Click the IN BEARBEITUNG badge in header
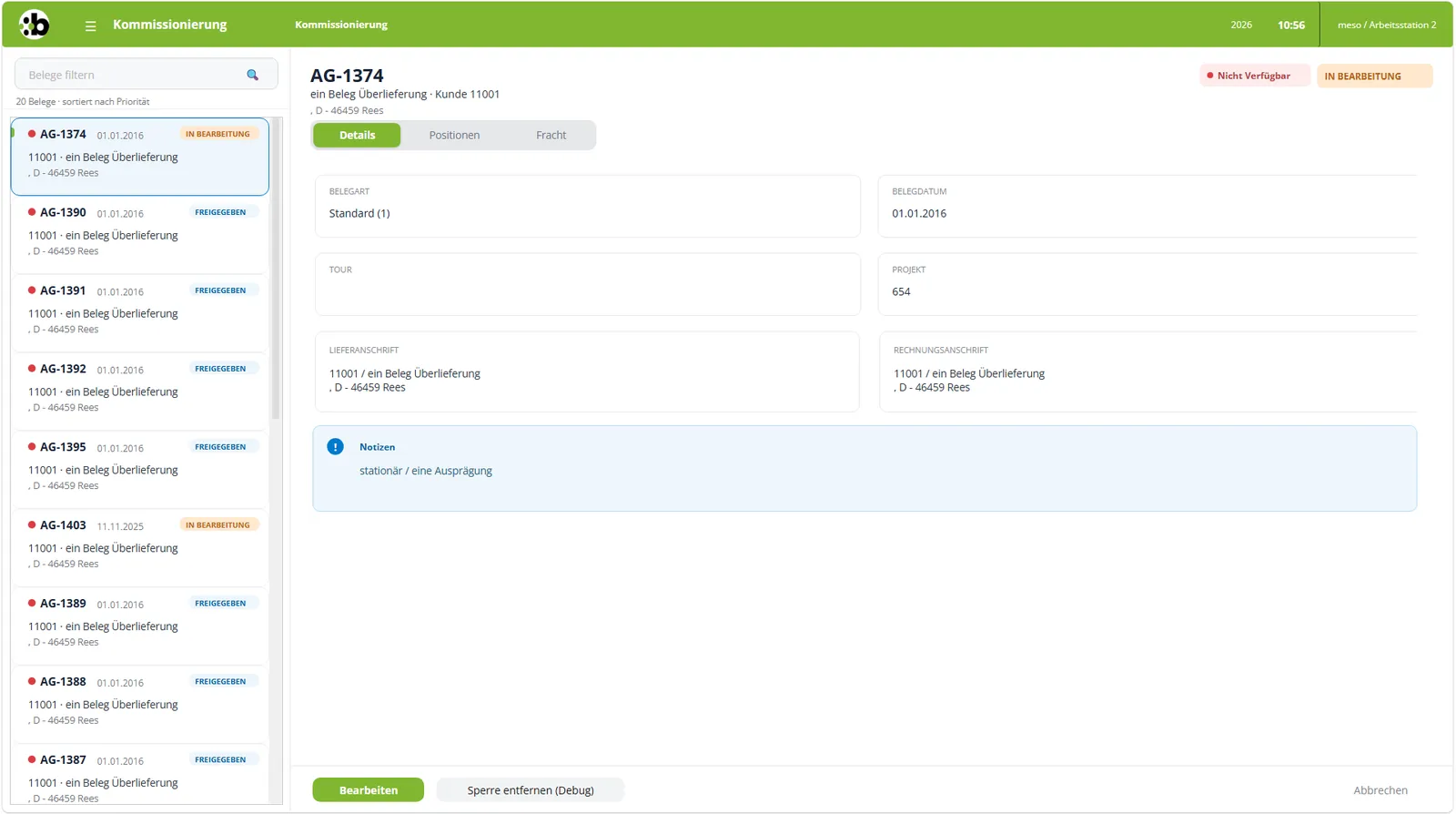Screen dimensions: 1456x814 [x=1374, y=76]
